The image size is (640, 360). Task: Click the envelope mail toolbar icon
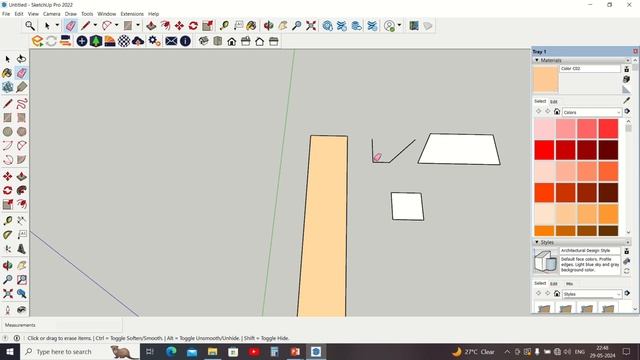tap(171, 41)
